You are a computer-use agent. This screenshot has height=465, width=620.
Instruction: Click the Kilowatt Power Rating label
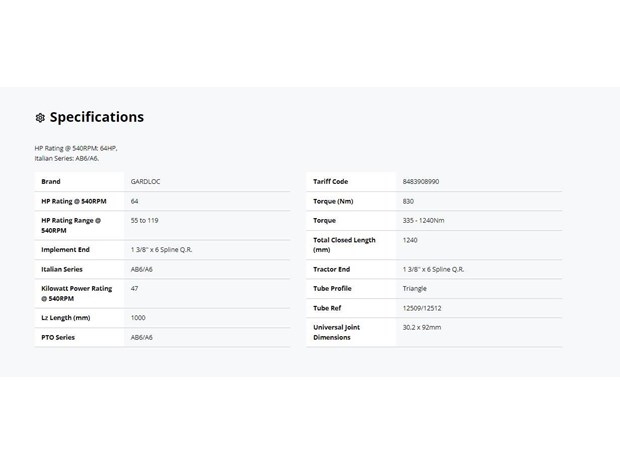click(77, 293)
